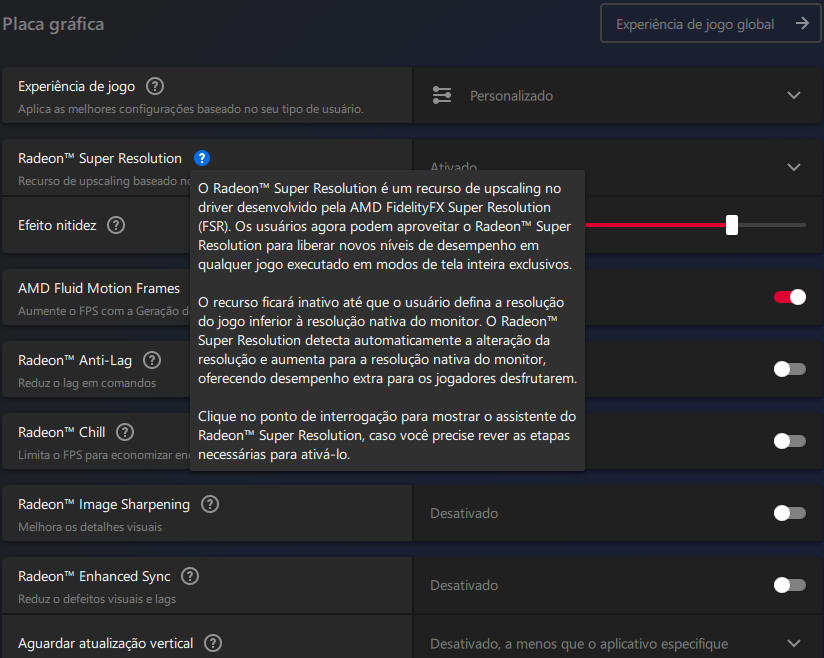Show help for Experiência de jogo
The image size is (824, 658).
point(154,86)
